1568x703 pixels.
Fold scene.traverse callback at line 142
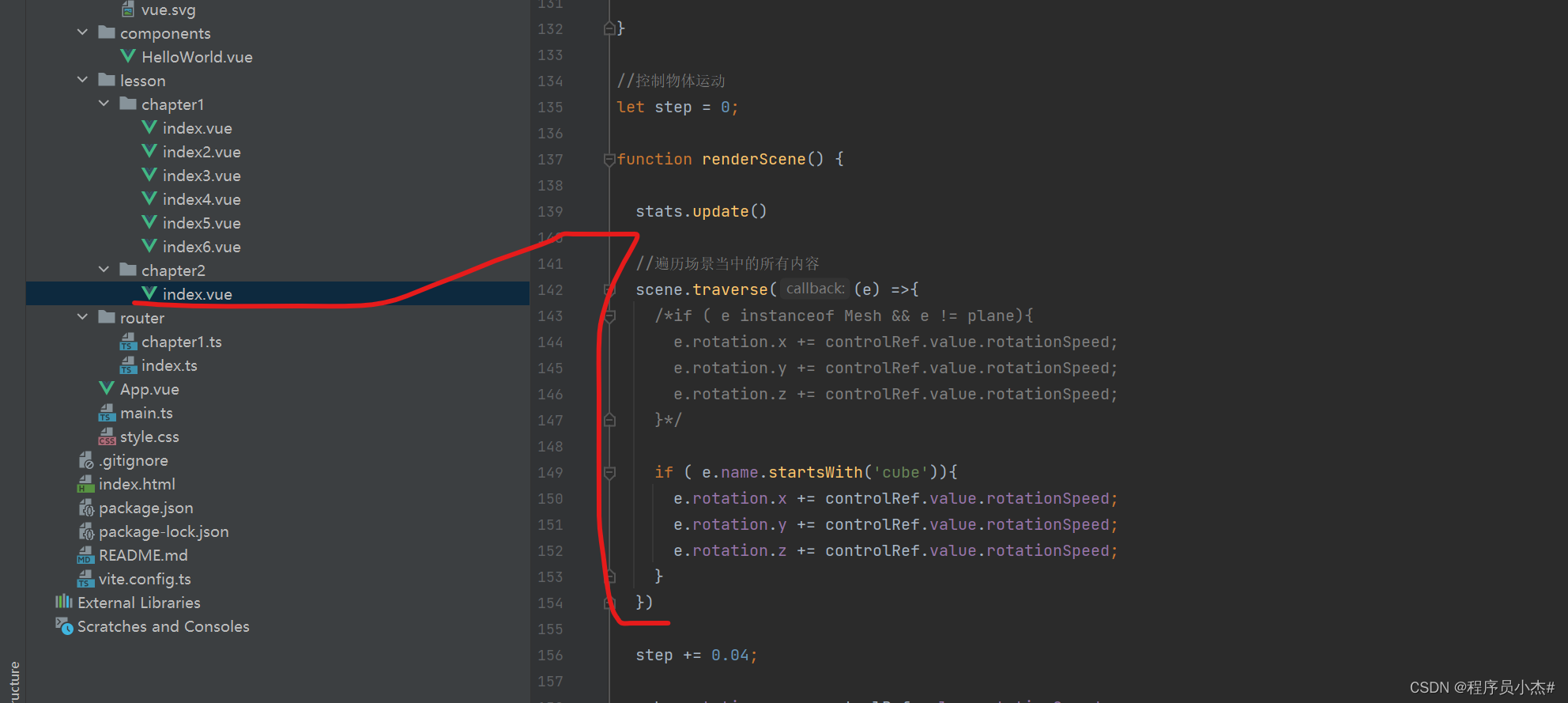[609, 290]
